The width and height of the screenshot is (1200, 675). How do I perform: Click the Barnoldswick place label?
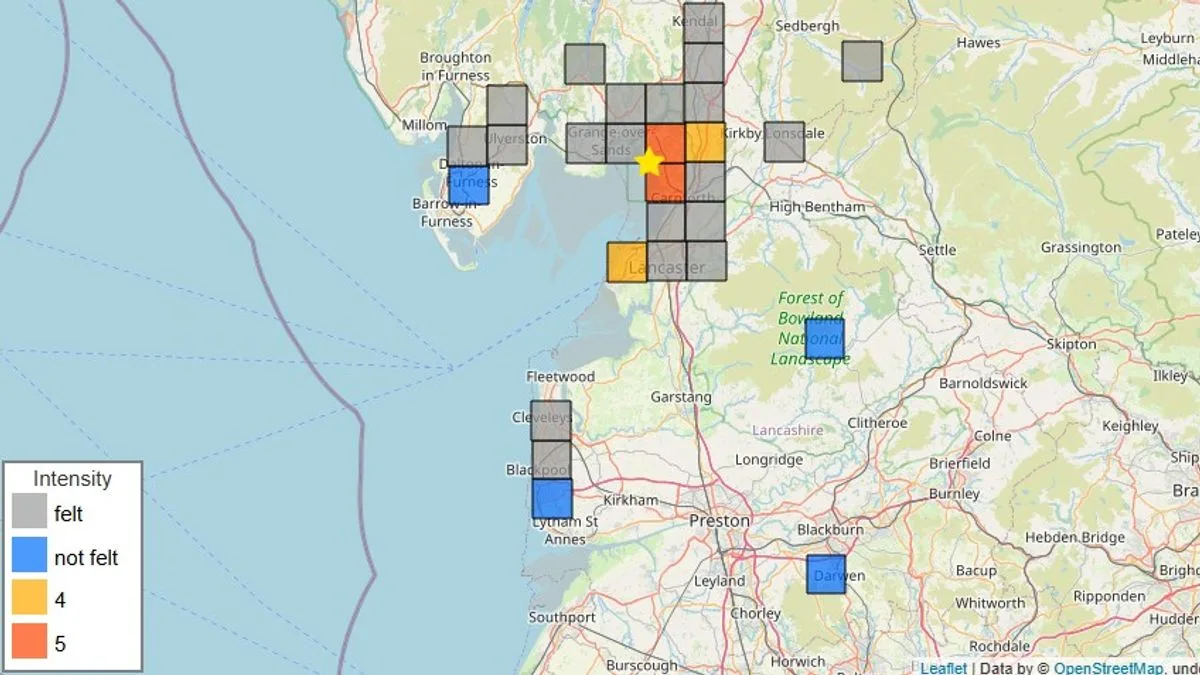[983, 383]
